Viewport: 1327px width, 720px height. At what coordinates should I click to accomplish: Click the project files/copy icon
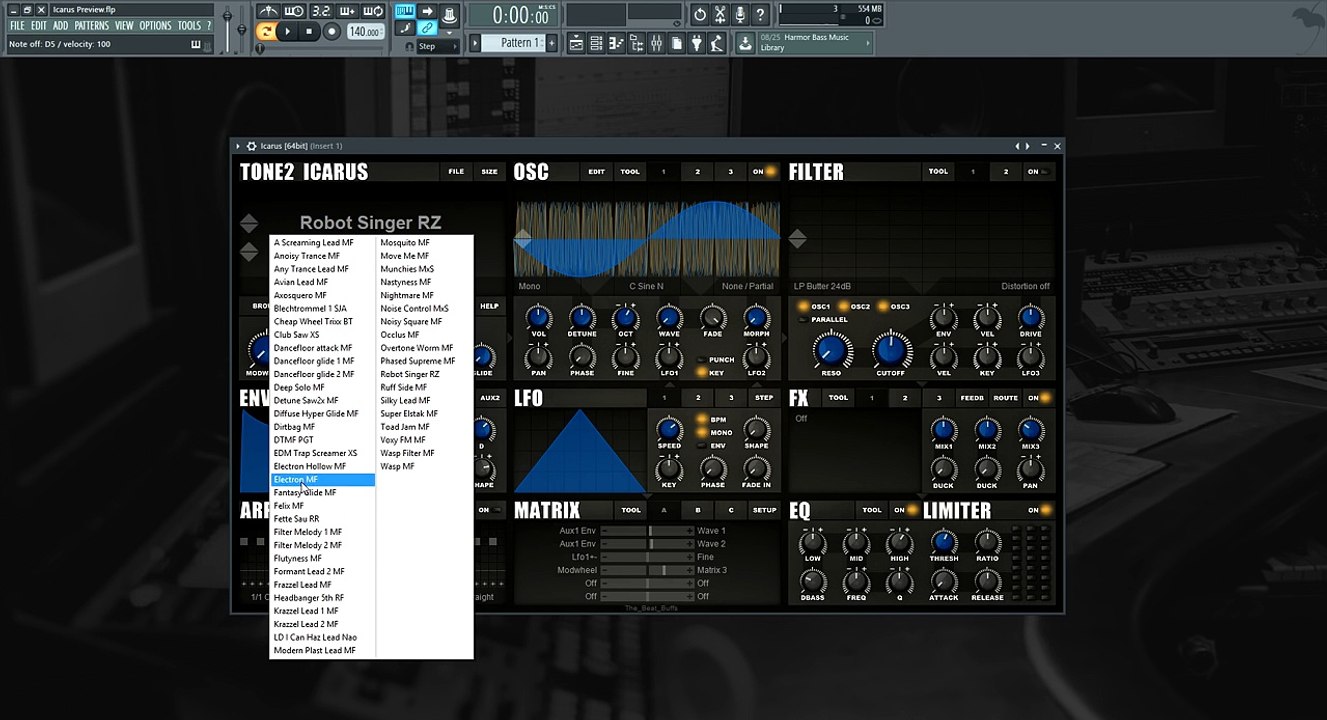pos(677,43)
